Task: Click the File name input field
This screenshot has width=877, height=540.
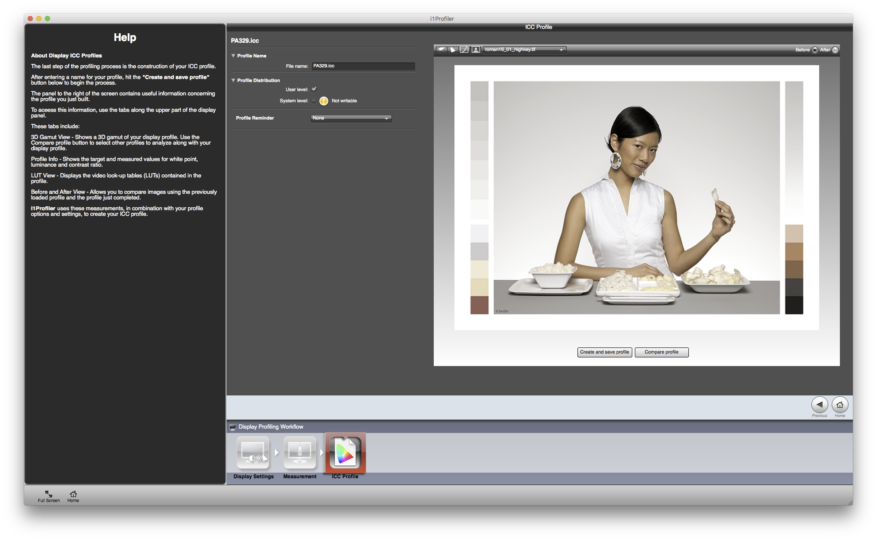Action: 362,66
